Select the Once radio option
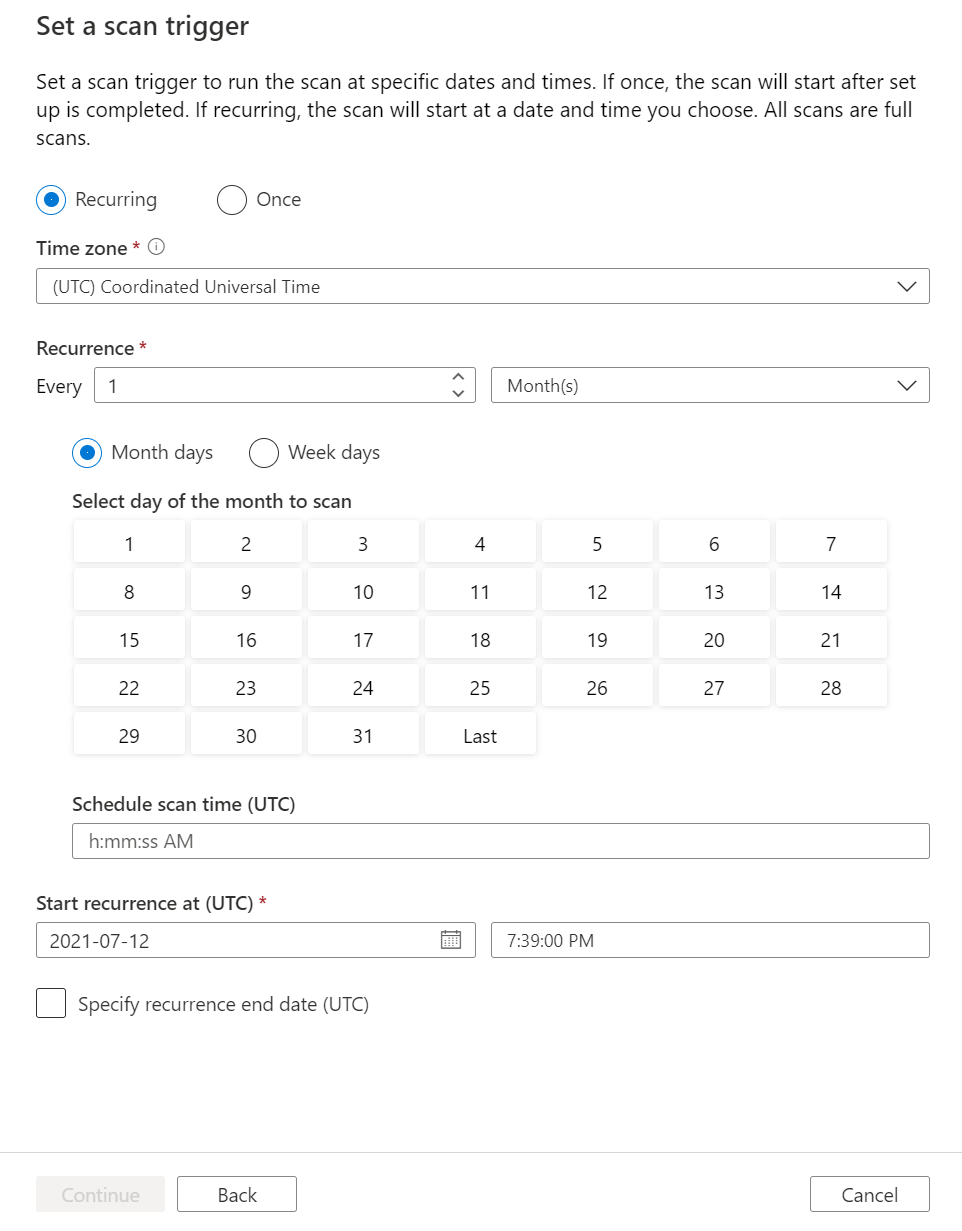The height and width of the screenshot is (1231, 962). tap(232, 200)
